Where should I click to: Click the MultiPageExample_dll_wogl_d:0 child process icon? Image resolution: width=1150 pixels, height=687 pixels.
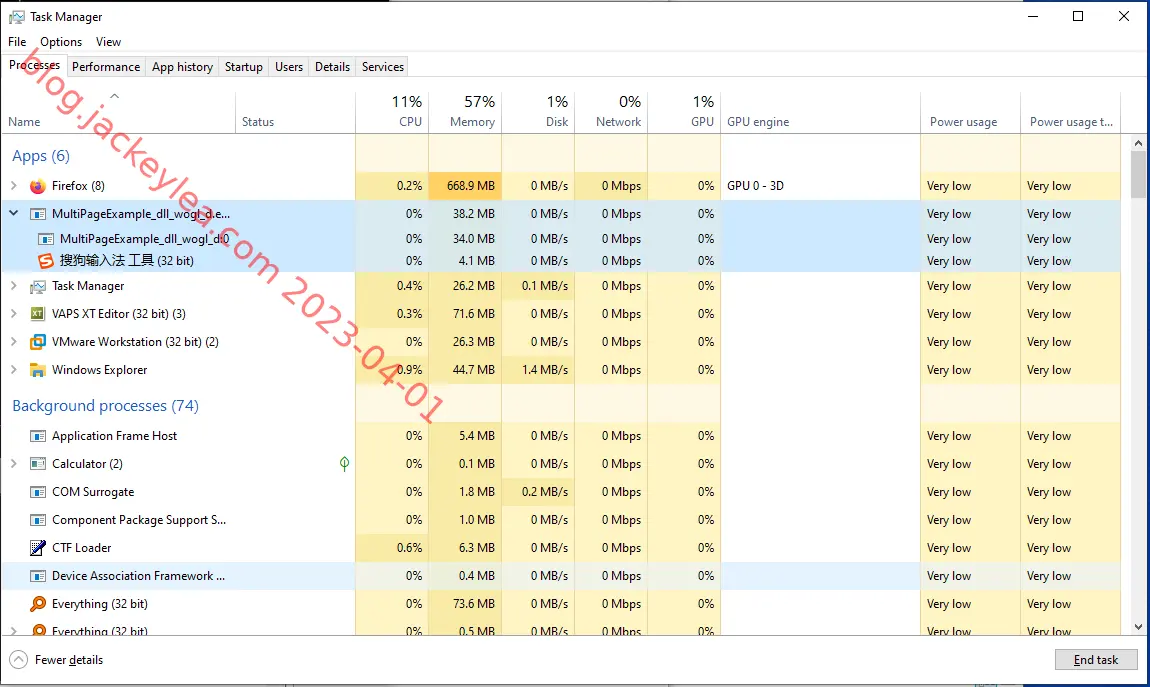point(45,239)
